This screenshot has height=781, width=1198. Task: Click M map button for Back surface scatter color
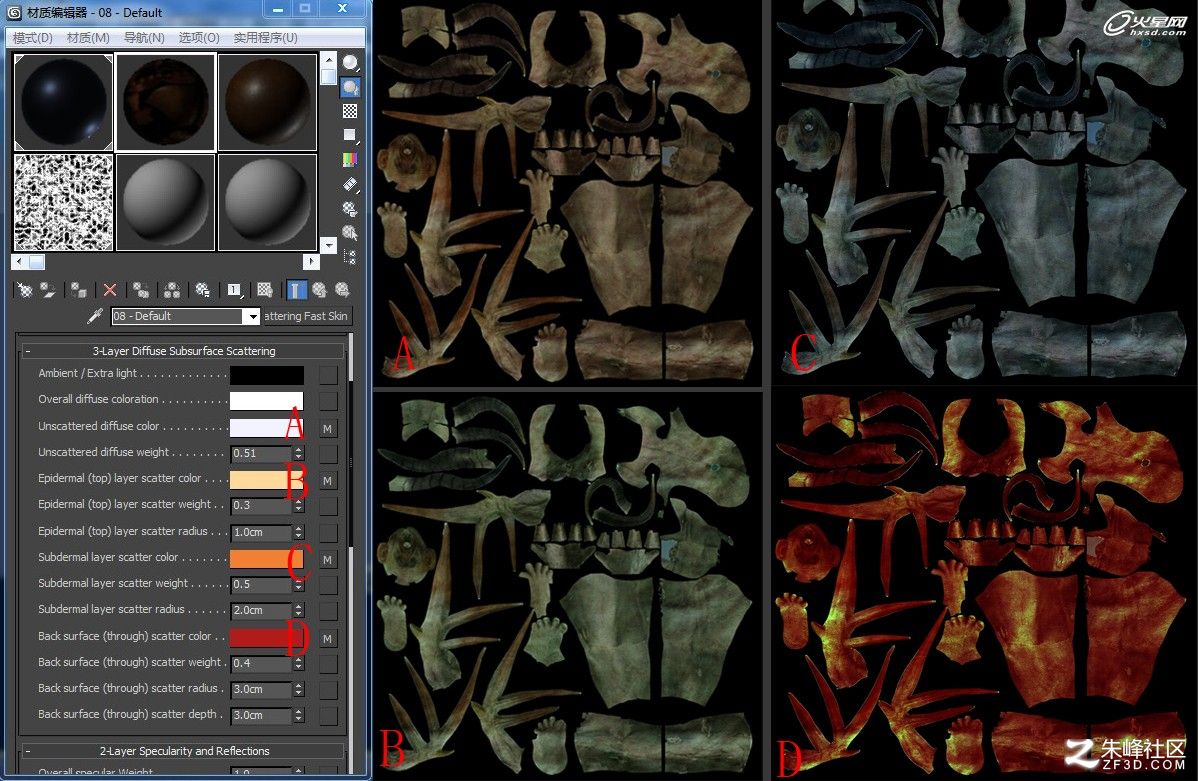pos(328,638)
